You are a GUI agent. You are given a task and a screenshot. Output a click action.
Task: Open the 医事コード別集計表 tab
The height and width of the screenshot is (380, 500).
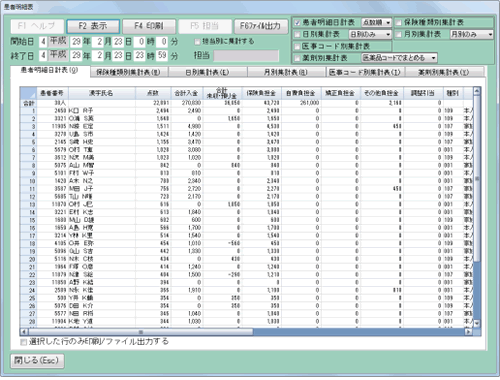point(365,72)
